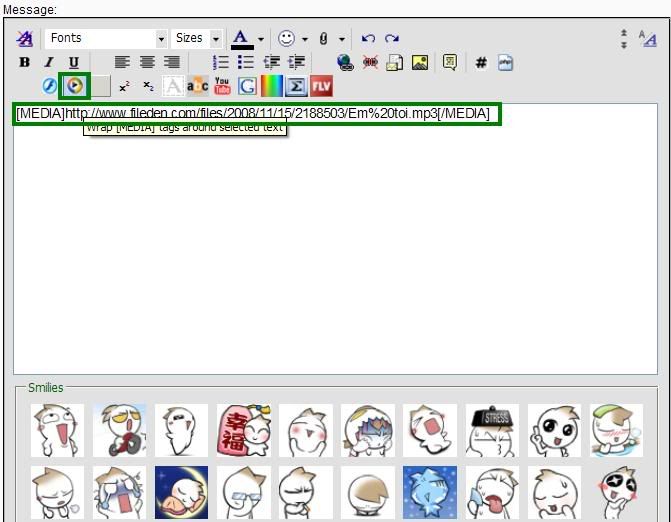Click the text color A swatch
The width and height of the screenshot is (671, 522).
pos(242,38)
